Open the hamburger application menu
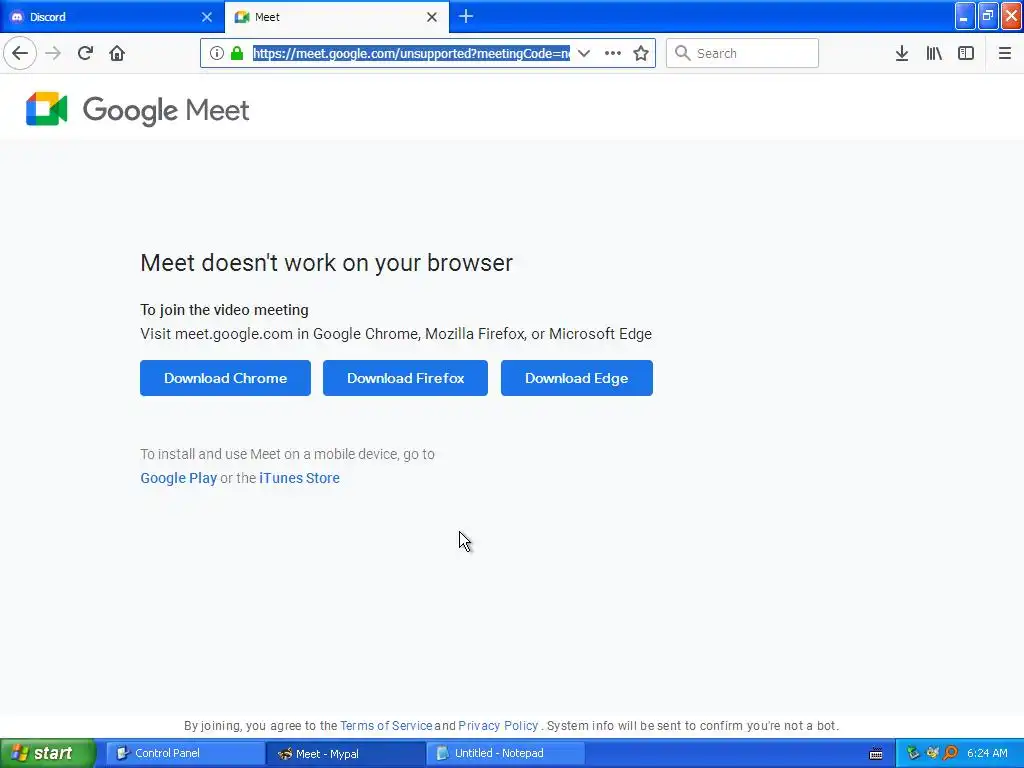This screenshot has width=1024, height=768. coord(1005,53)
